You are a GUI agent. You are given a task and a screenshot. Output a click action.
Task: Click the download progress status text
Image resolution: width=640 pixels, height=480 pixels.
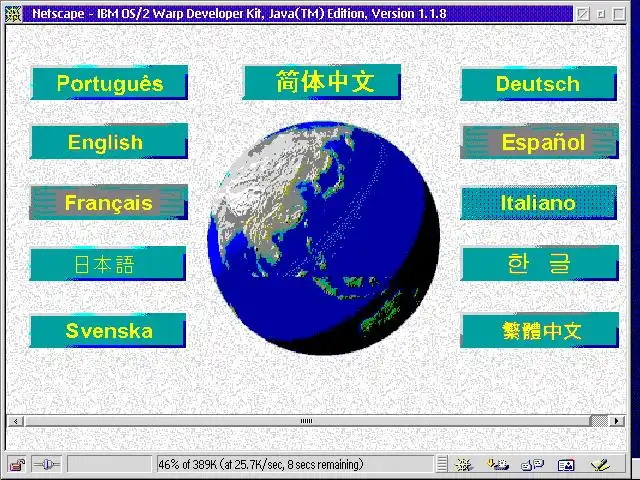click(x=260, y=464)
